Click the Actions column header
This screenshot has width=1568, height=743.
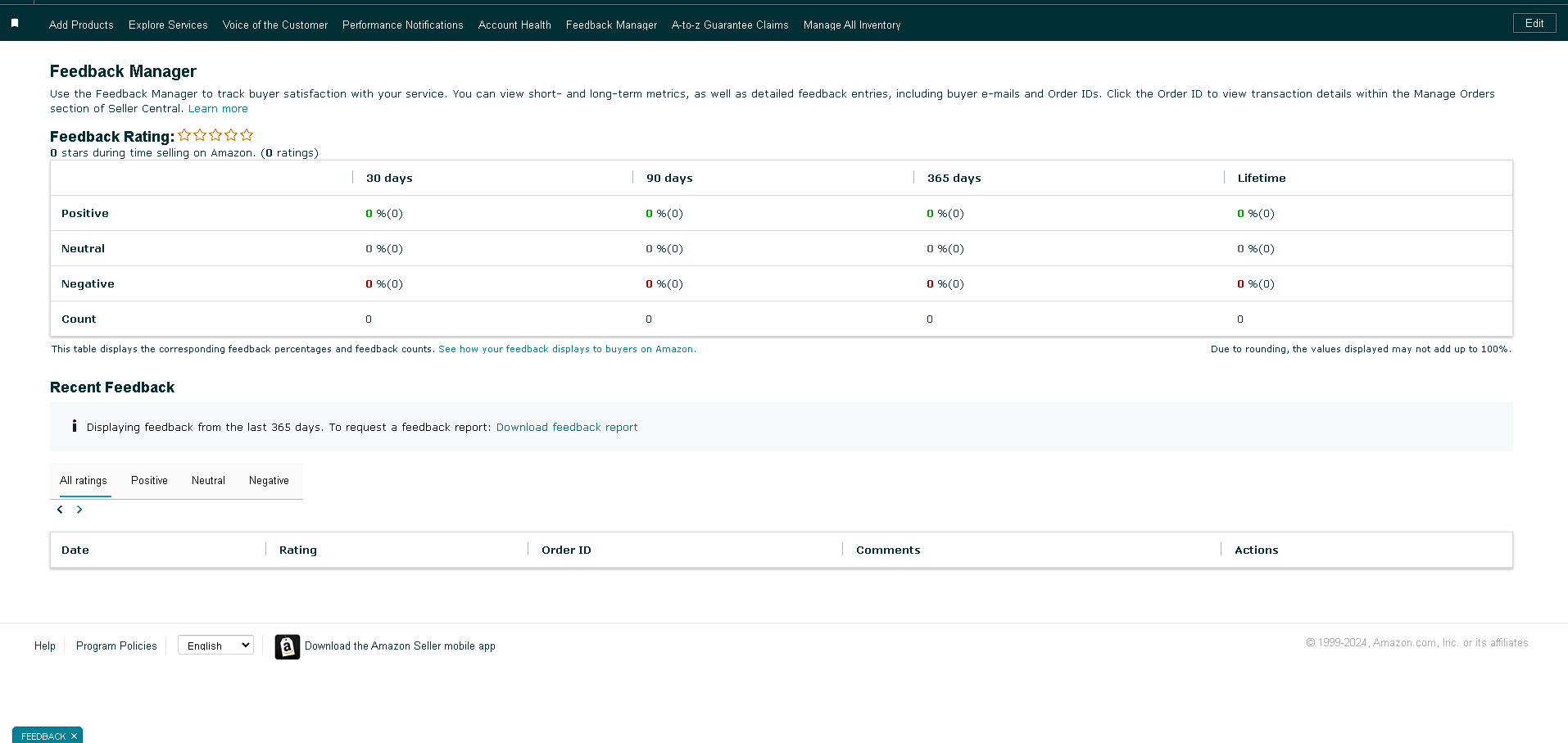tap(1256, 550)
